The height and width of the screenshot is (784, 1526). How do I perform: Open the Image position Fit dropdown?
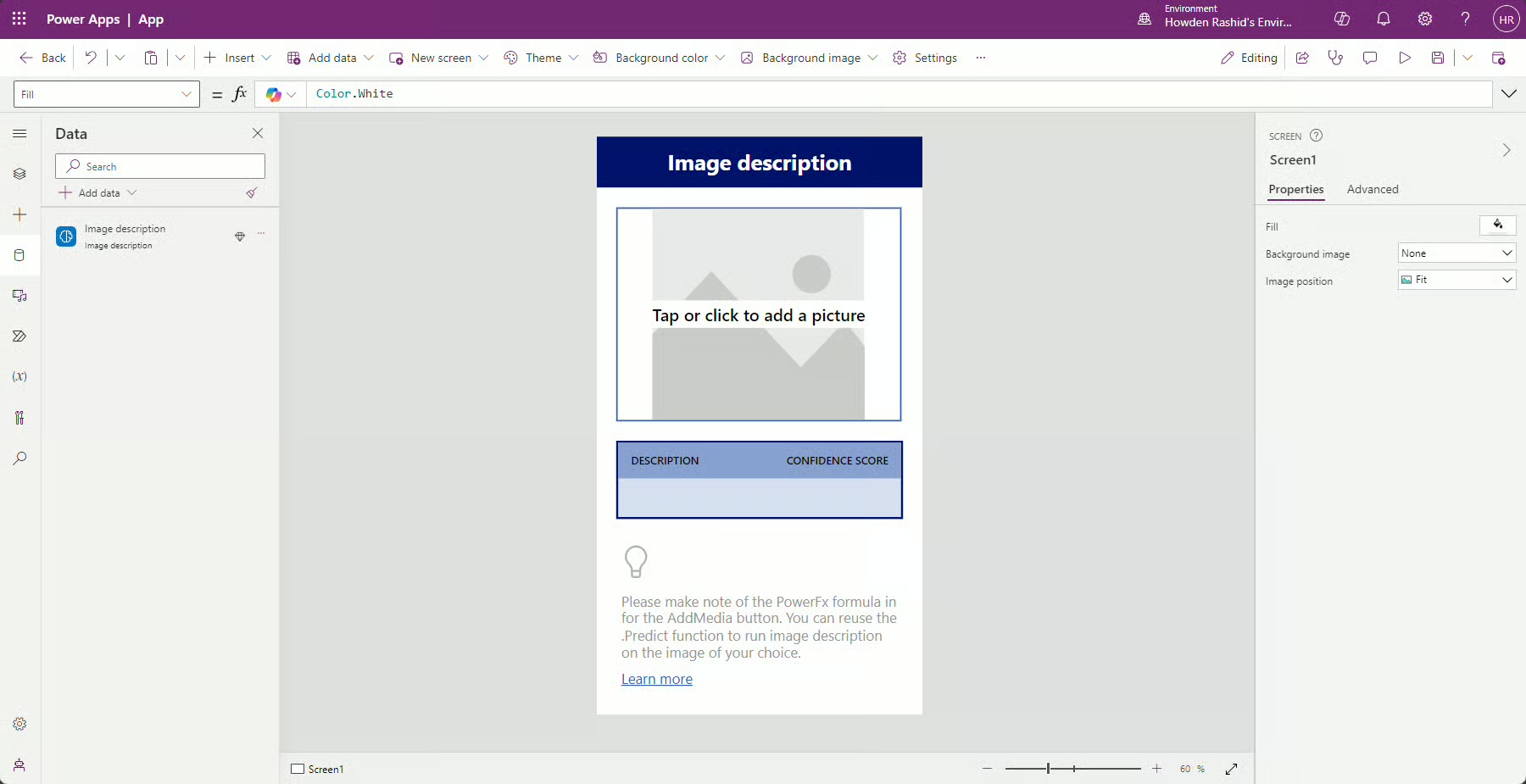tap(1456, 280)
